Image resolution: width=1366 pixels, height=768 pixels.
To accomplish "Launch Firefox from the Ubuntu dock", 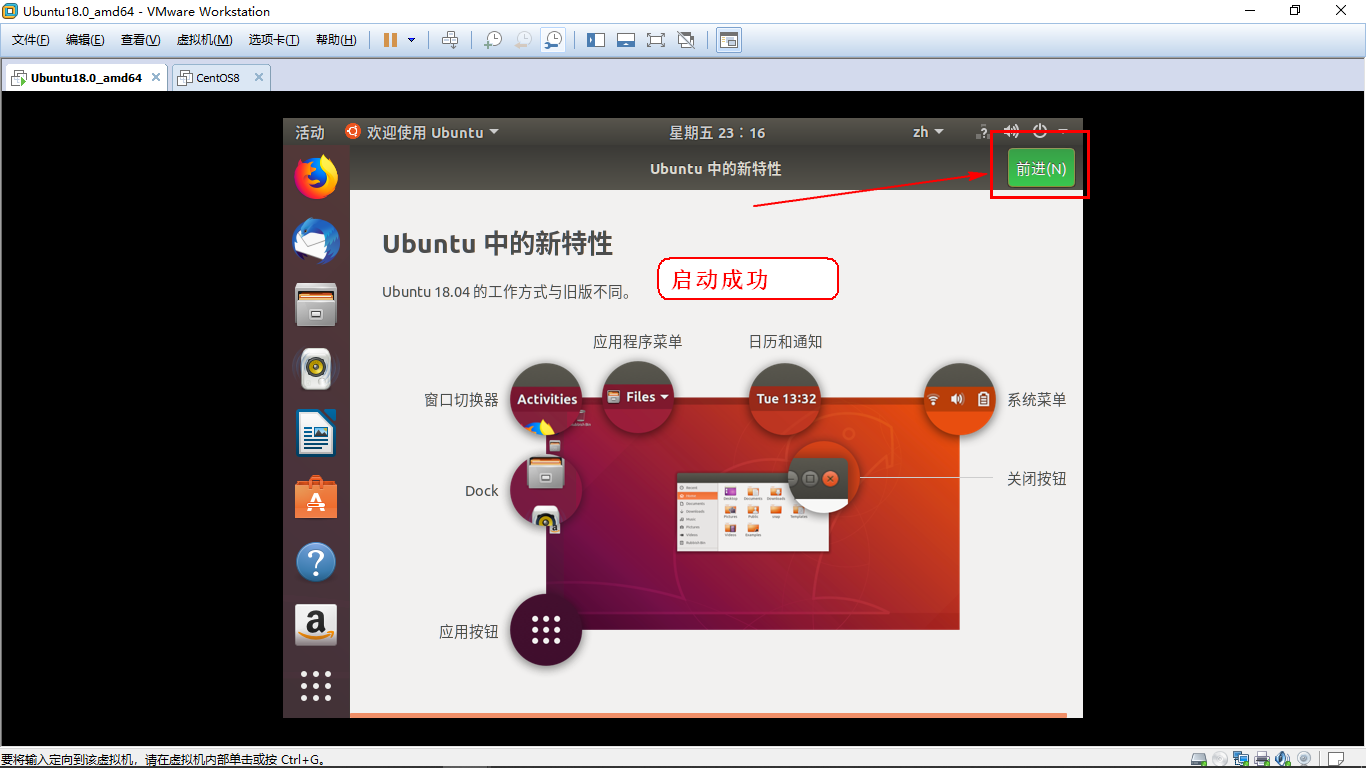I will pos(316,177).
